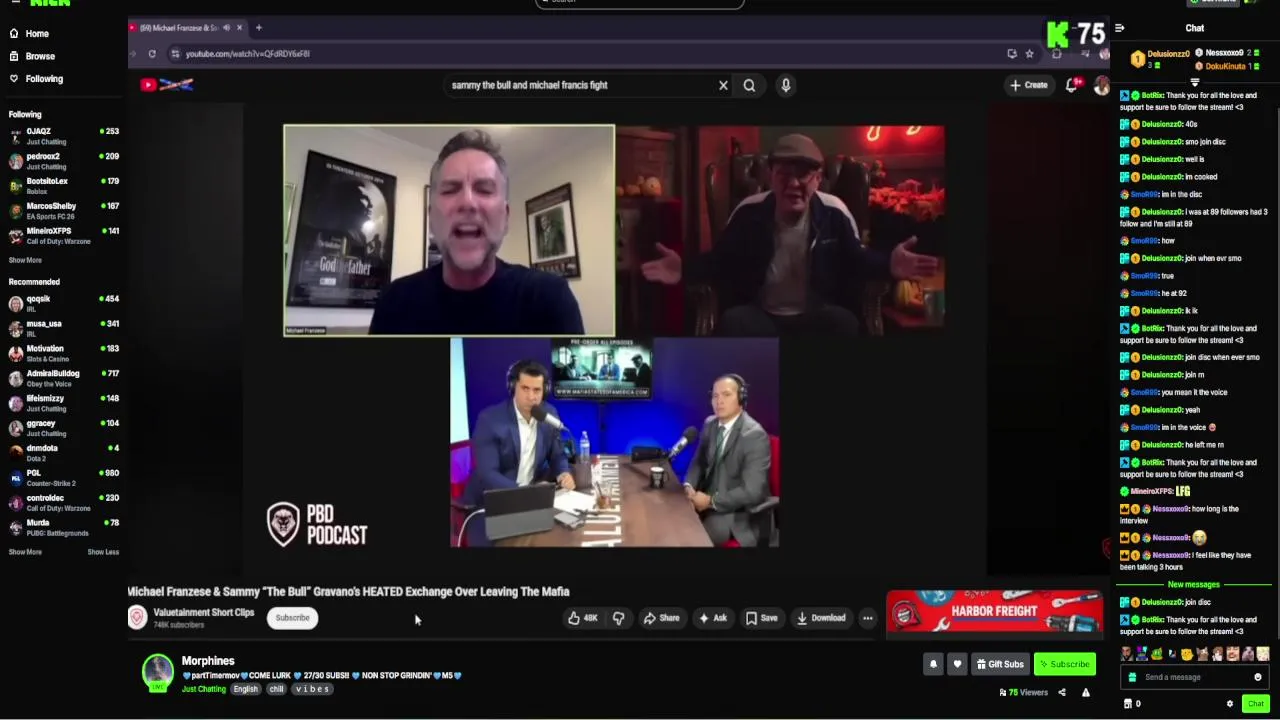
Task: Click Harbor Freight ad banner
Action: (x=994, y=614)
